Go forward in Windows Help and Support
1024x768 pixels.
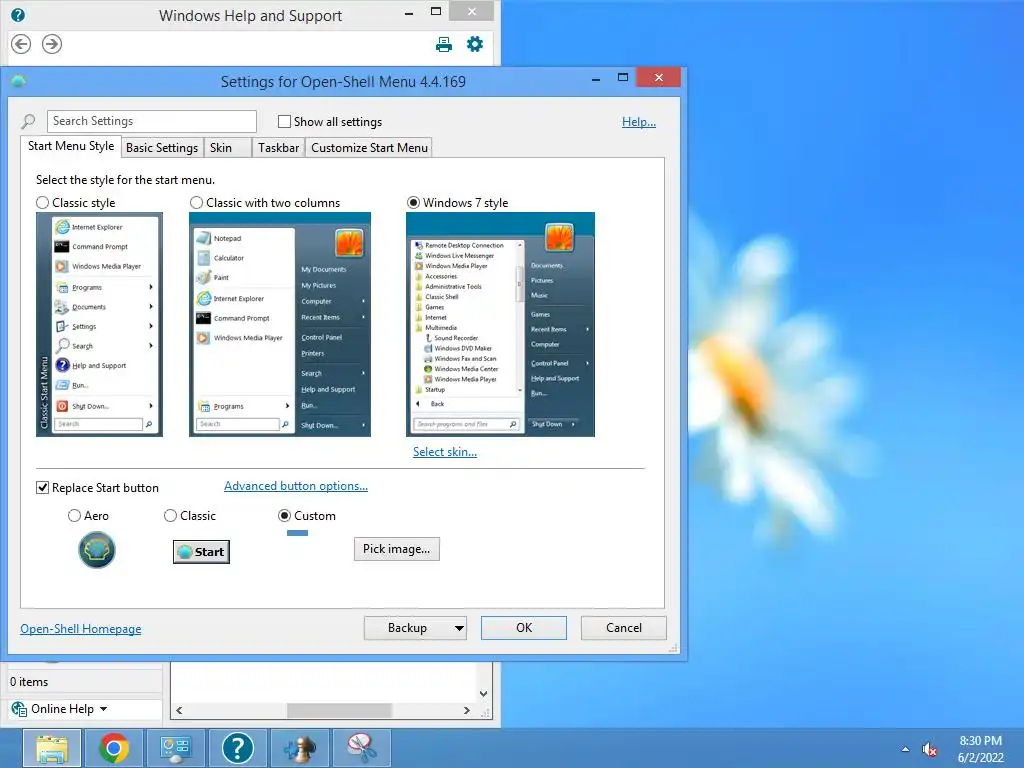pos(52,44)
